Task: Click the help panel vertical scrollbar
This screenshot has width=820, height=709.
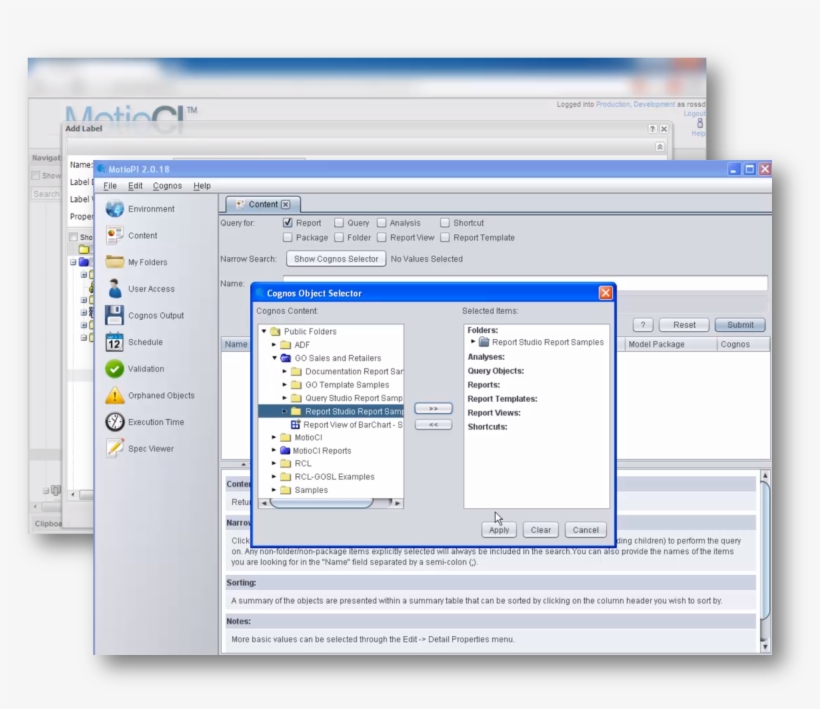Action: (x=765, y=561)
